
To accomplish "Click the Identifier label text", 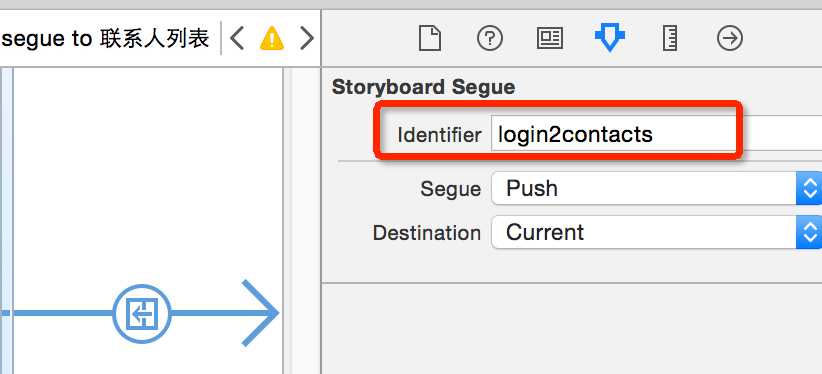I will (x=439, y=135).
